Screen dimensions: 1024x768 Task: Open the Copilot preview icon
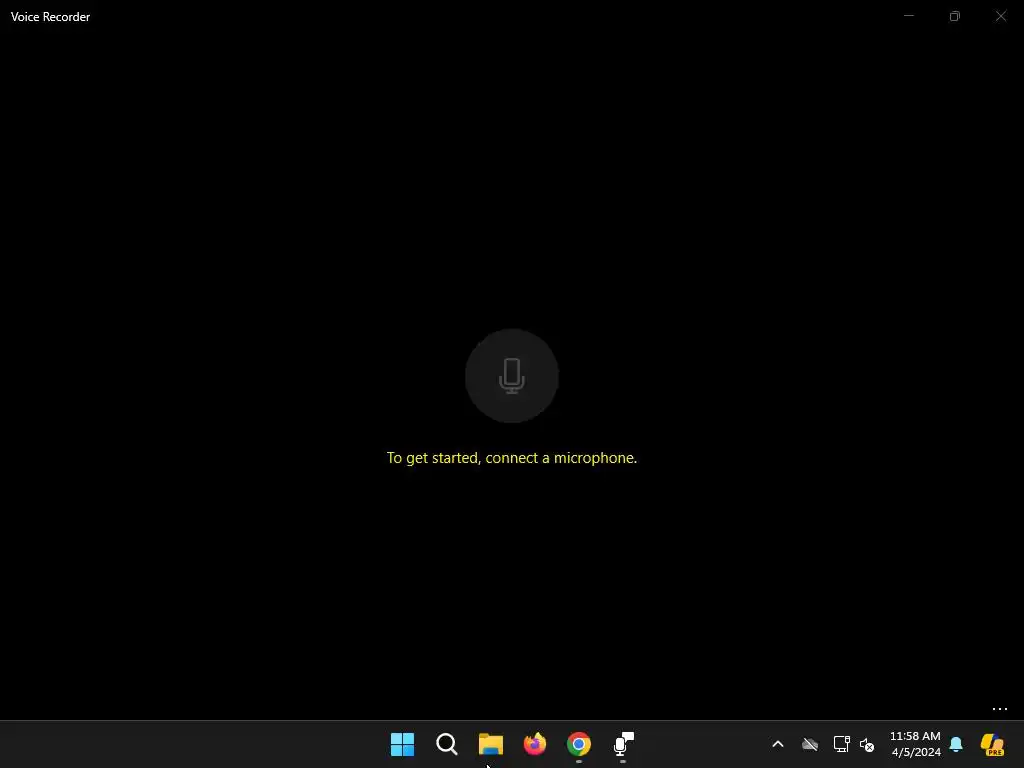pyautogui.click(x=992, y=744)
